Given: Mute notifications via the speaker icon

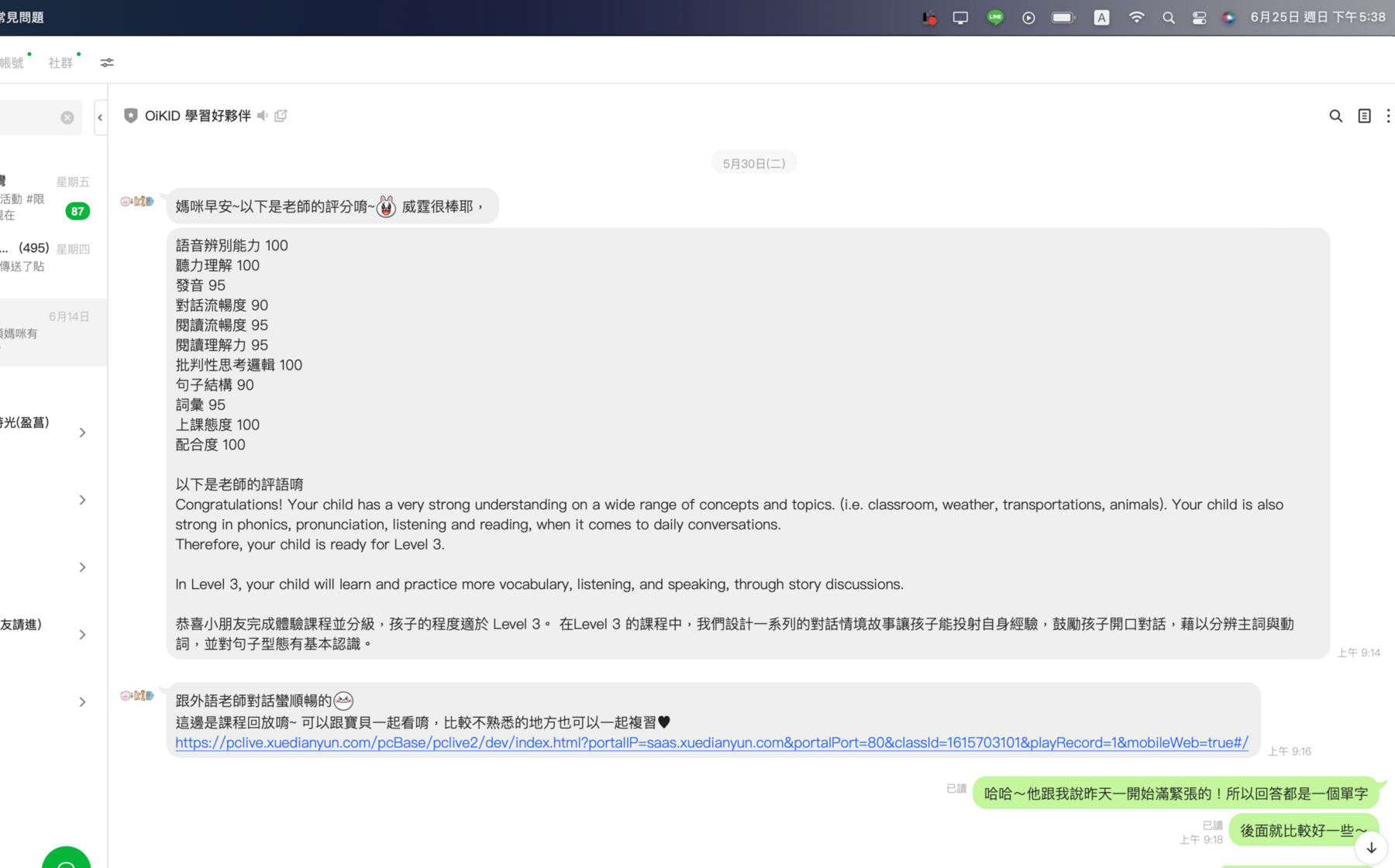Looking at the screenshot, I should point(262,115).
